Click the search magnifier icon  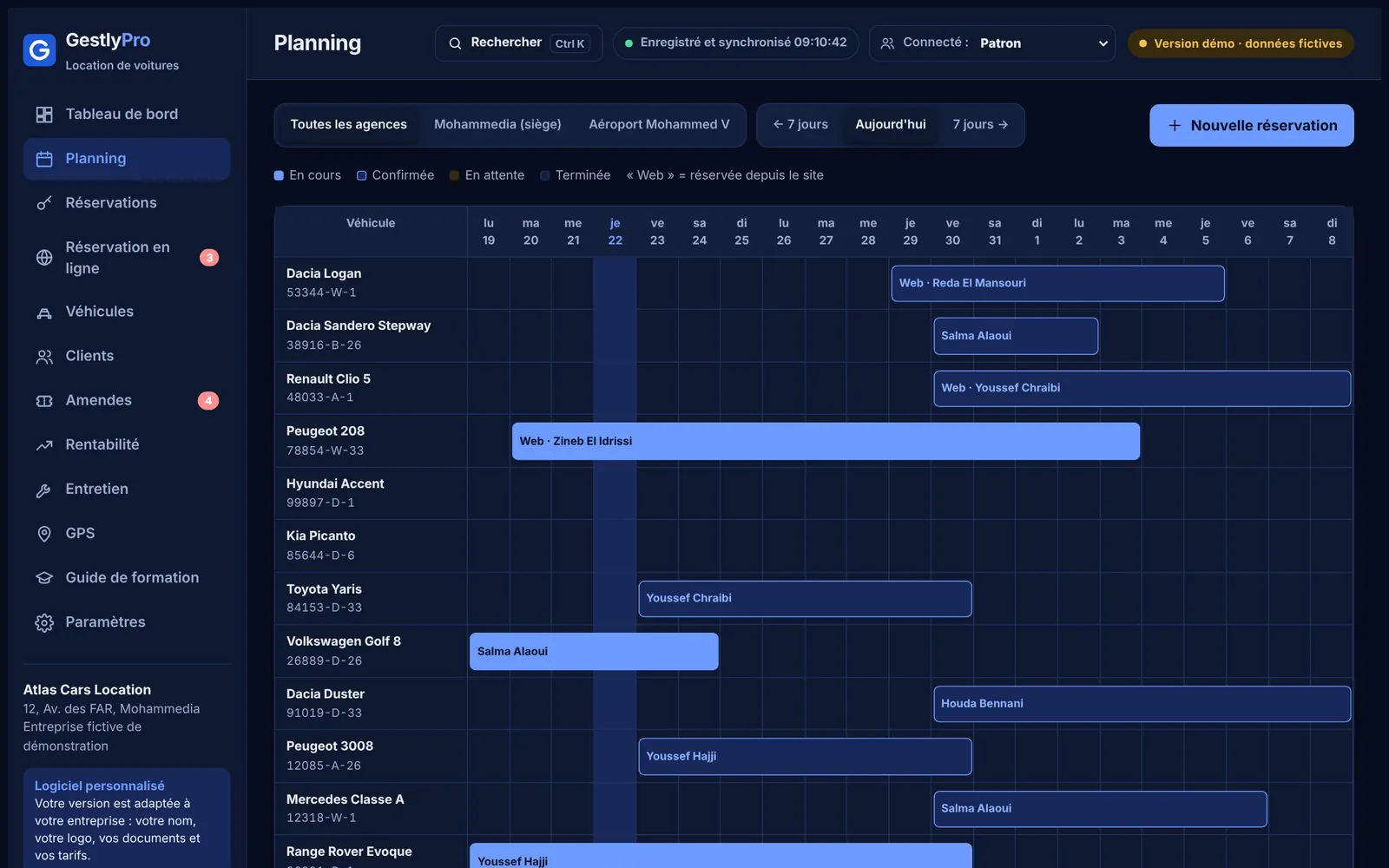click(x=455, y=43)
